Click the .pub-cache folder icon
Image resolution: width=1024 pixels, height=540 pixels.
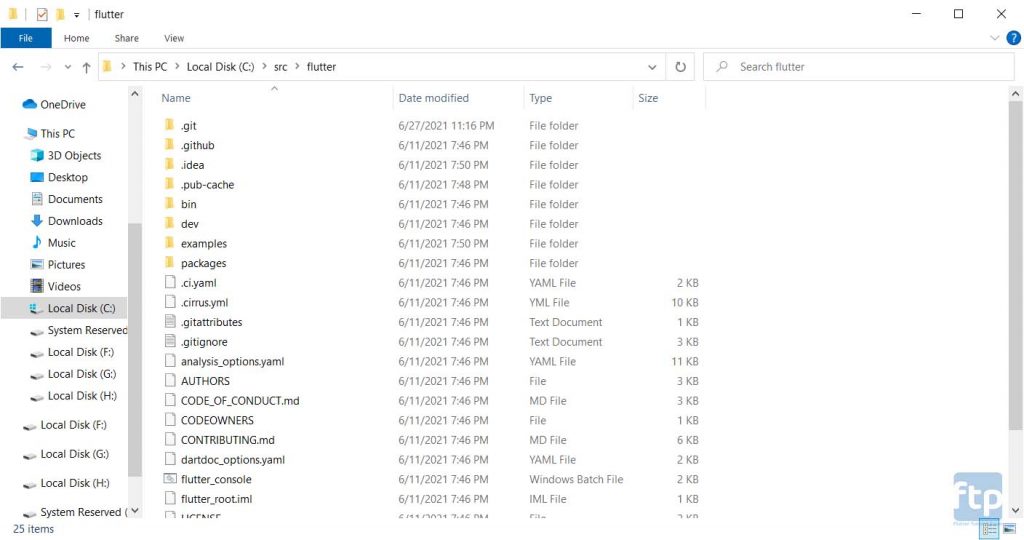tap(170, 183)
